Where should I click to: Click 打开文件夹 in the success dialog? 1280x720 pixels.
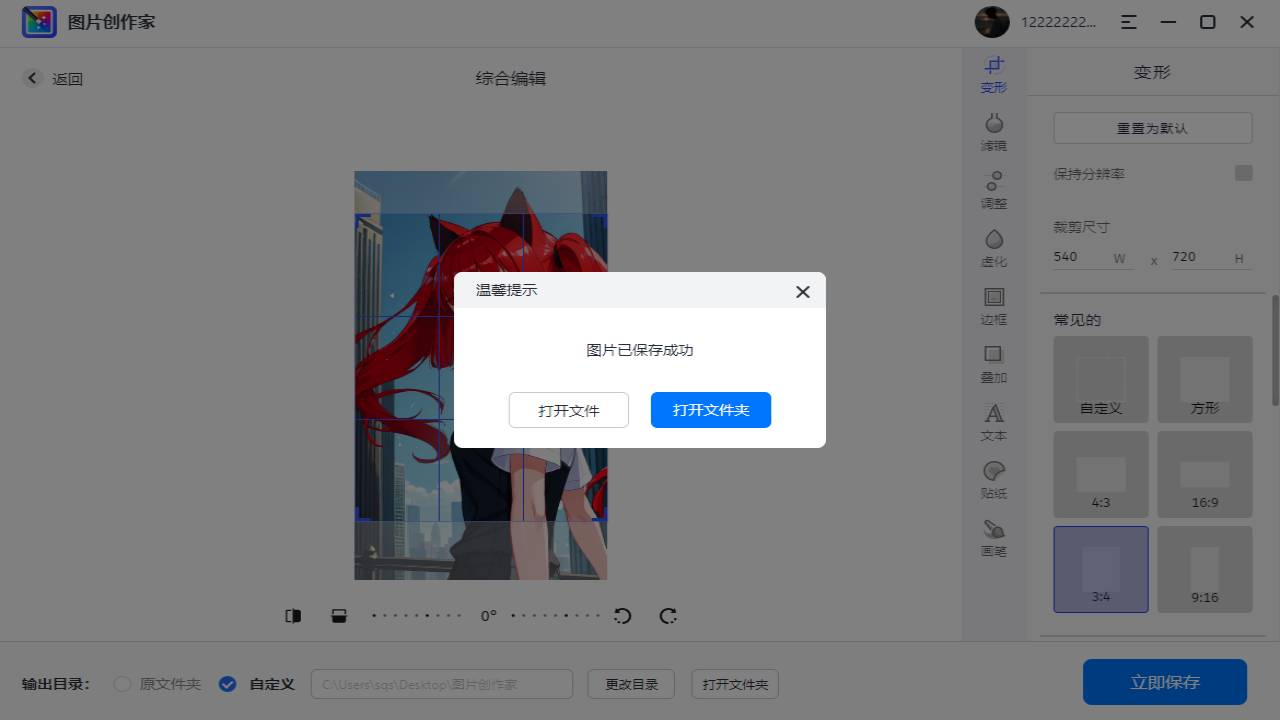(x=710, y=410)
